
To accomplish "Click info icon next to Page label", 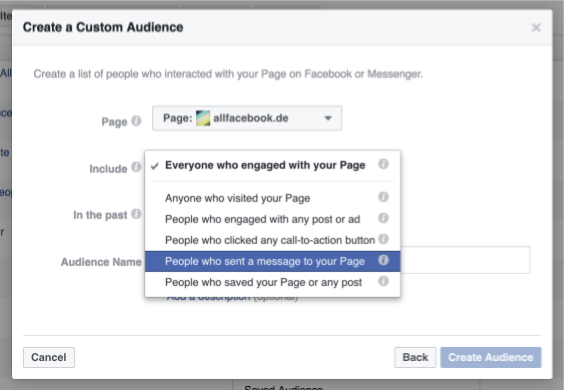I will (136, 121).
